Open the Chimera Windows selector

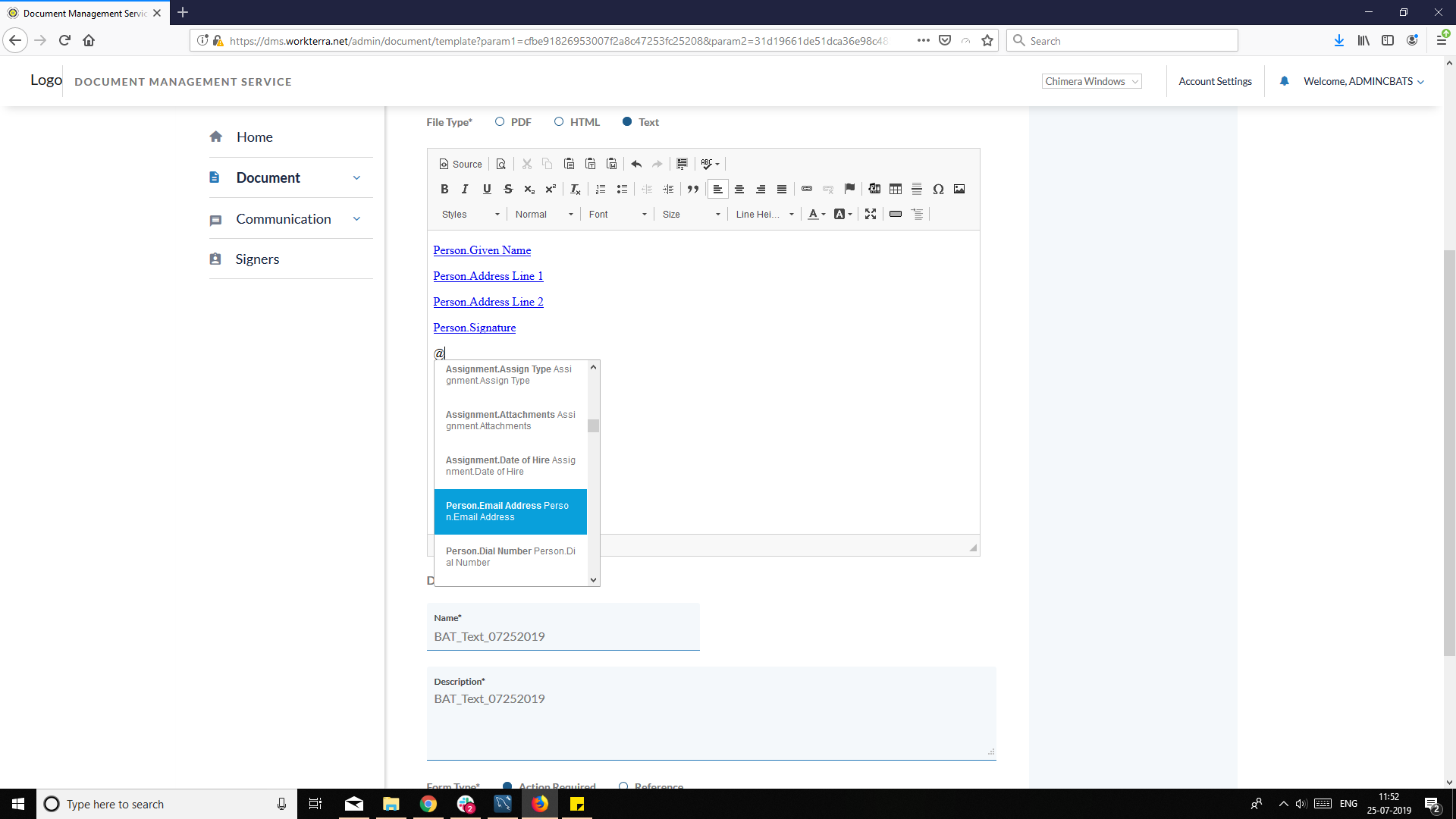tap(1091, 81)
